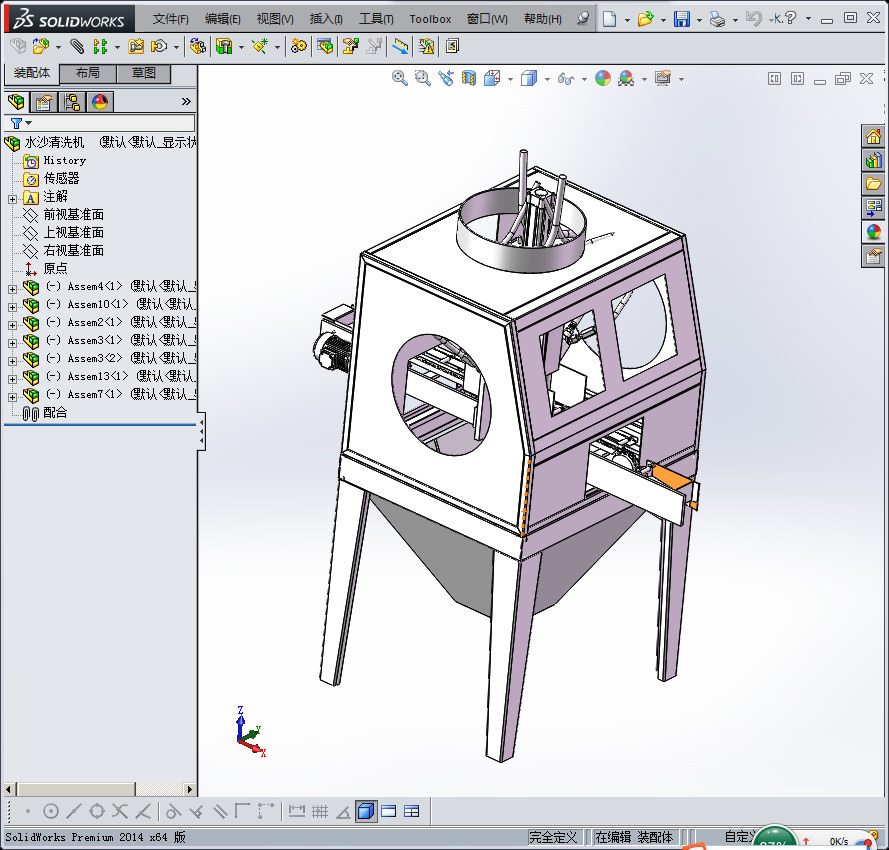Open the New document dropdown arrow

[627, 20]
